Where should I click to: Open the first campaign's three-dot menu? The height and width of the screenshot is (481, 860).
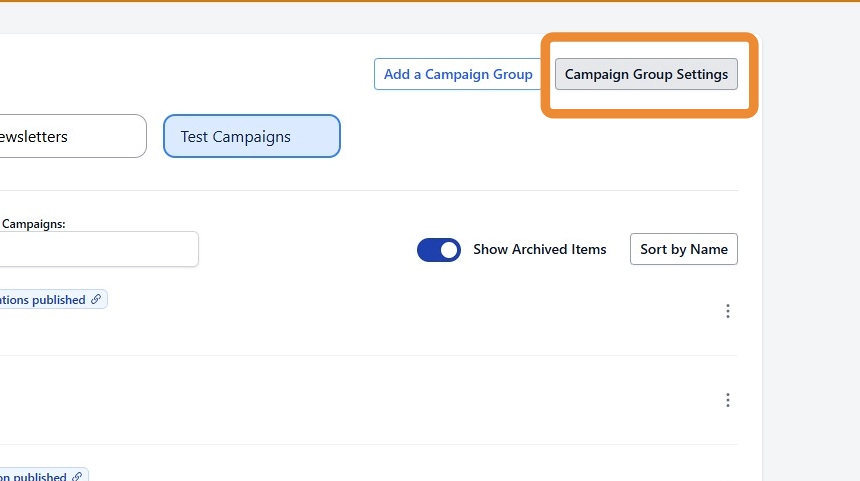(x=727, y=311)
